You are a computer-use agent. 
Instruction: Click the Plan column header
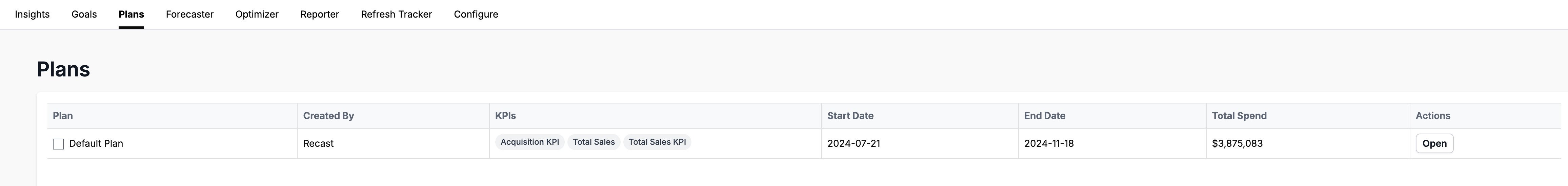point(63,116)
